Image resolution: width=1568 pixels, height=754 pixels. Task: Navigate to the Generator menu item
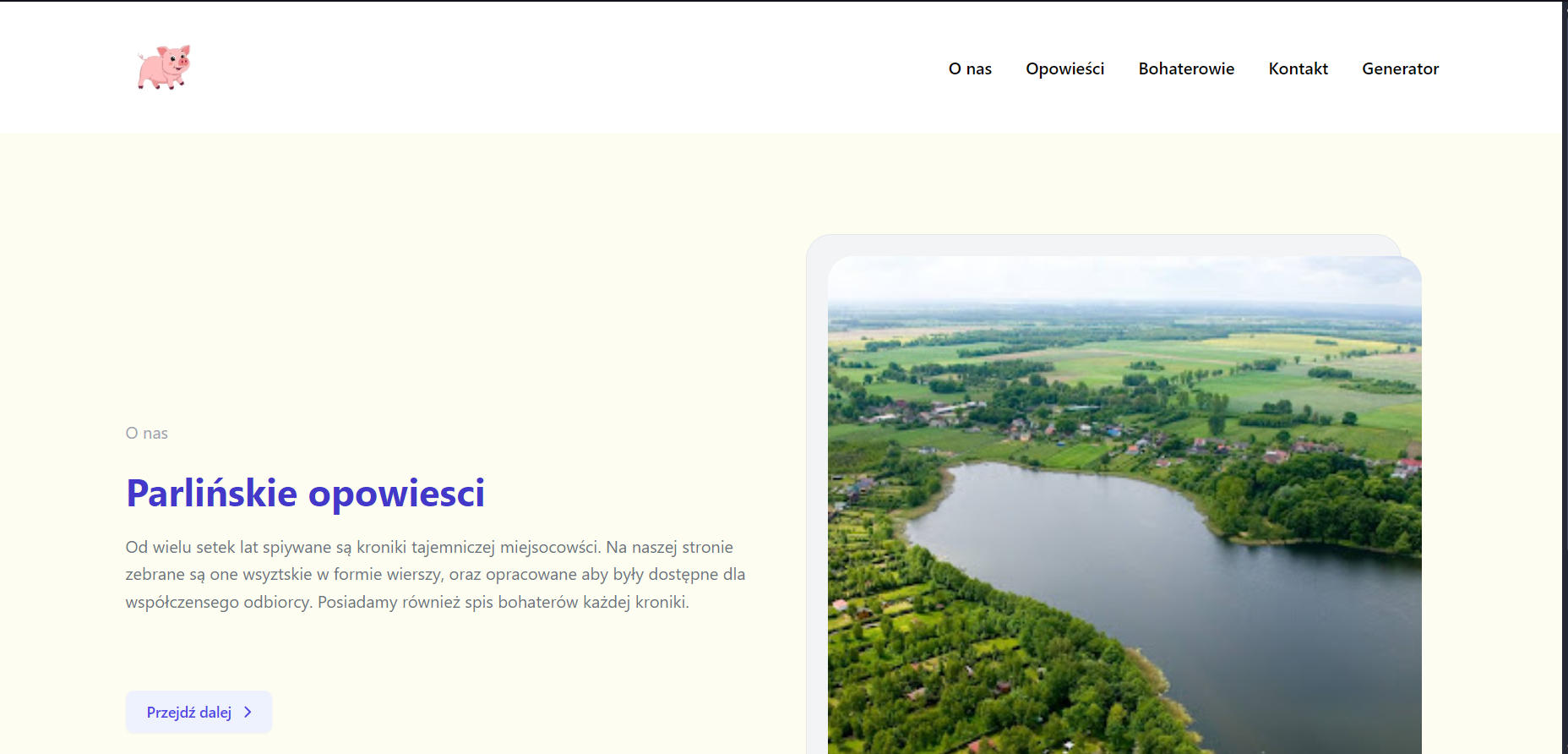pyautogui.click(x=1400, y=69)
